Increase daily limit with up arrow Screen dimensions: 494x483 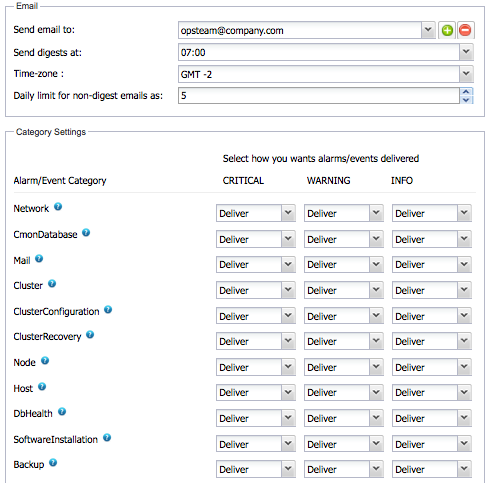pos(466,92)
